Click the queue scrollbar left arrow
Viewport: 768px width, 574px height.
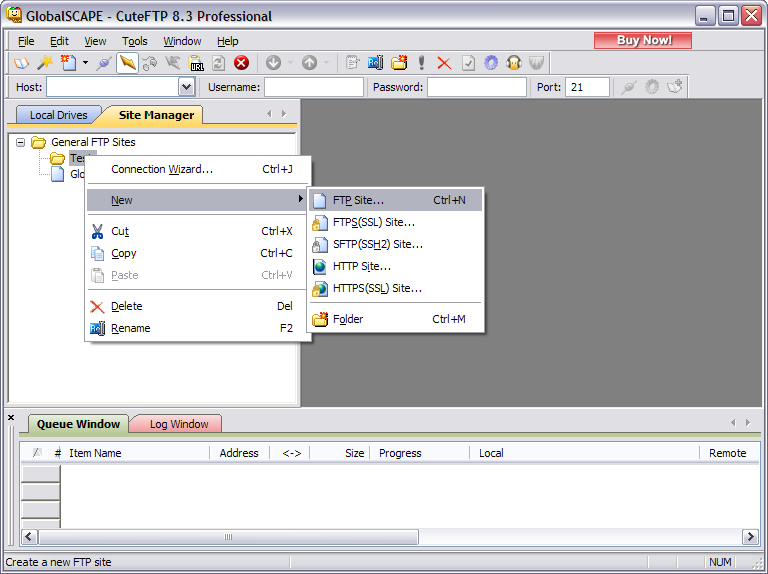click(28, 537)
